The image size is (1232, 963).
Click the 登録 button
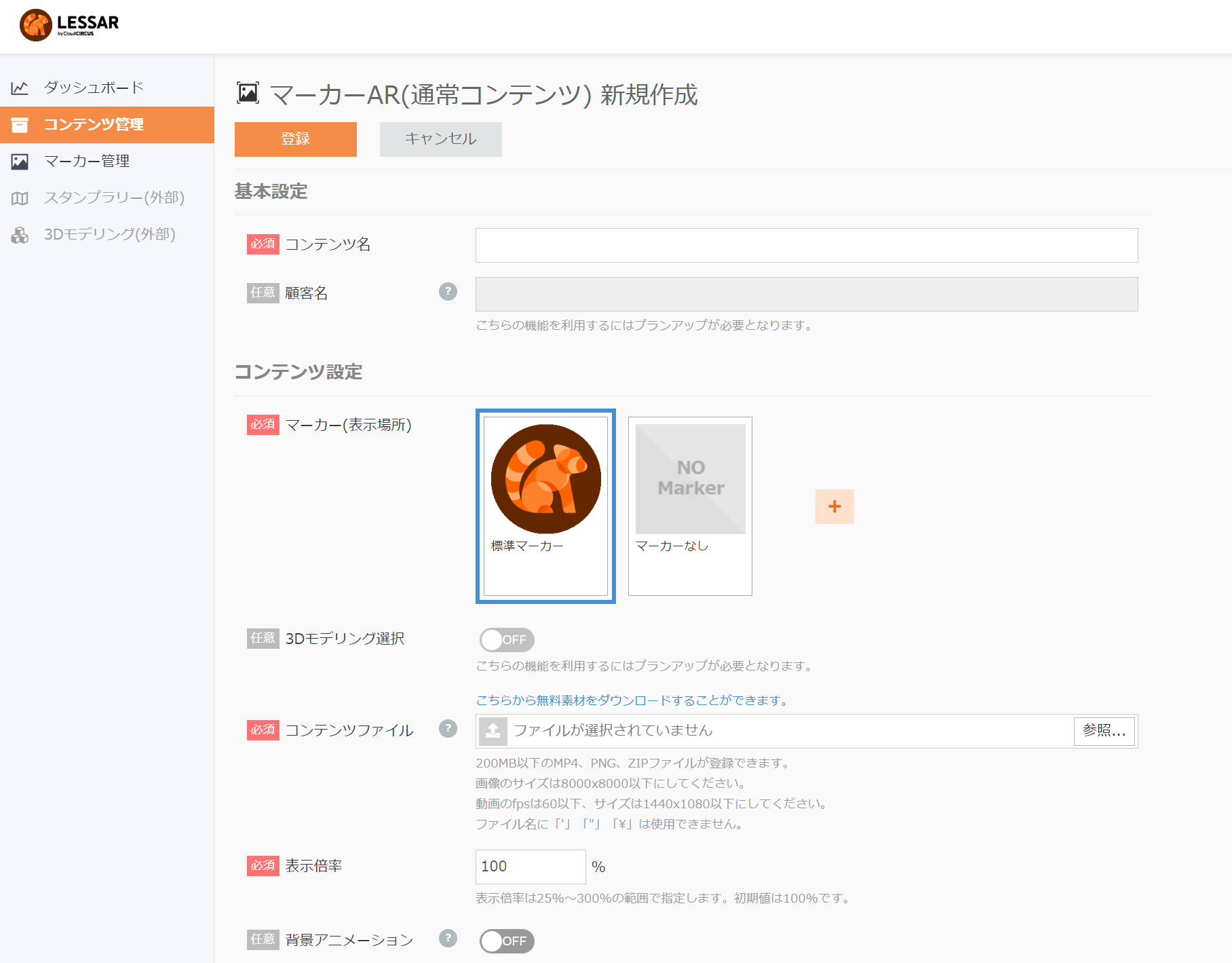click(296, 139)
